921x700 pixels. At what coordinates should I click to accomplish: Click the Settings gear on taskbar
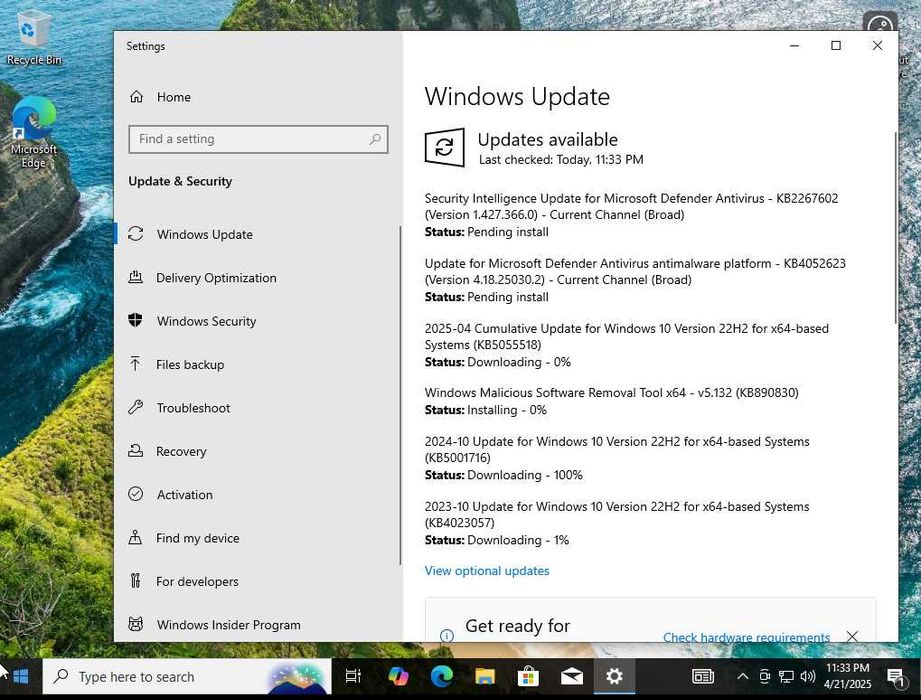614,677
